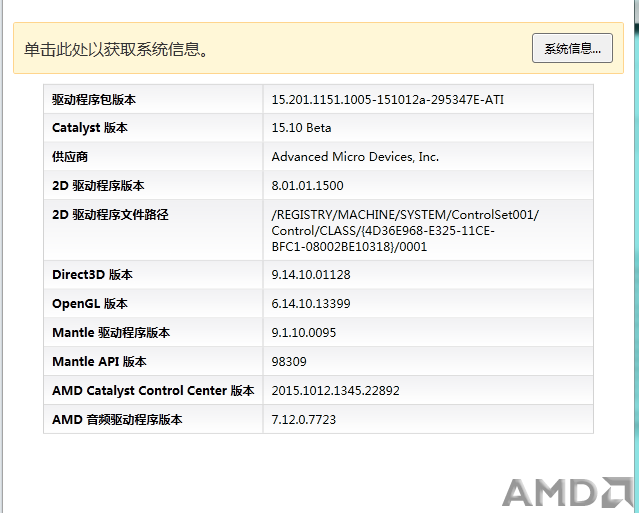This screenshot has height=513, width=639.
Task: Select the Catalyst 版本 label
Action: click(x=90, y=128)
